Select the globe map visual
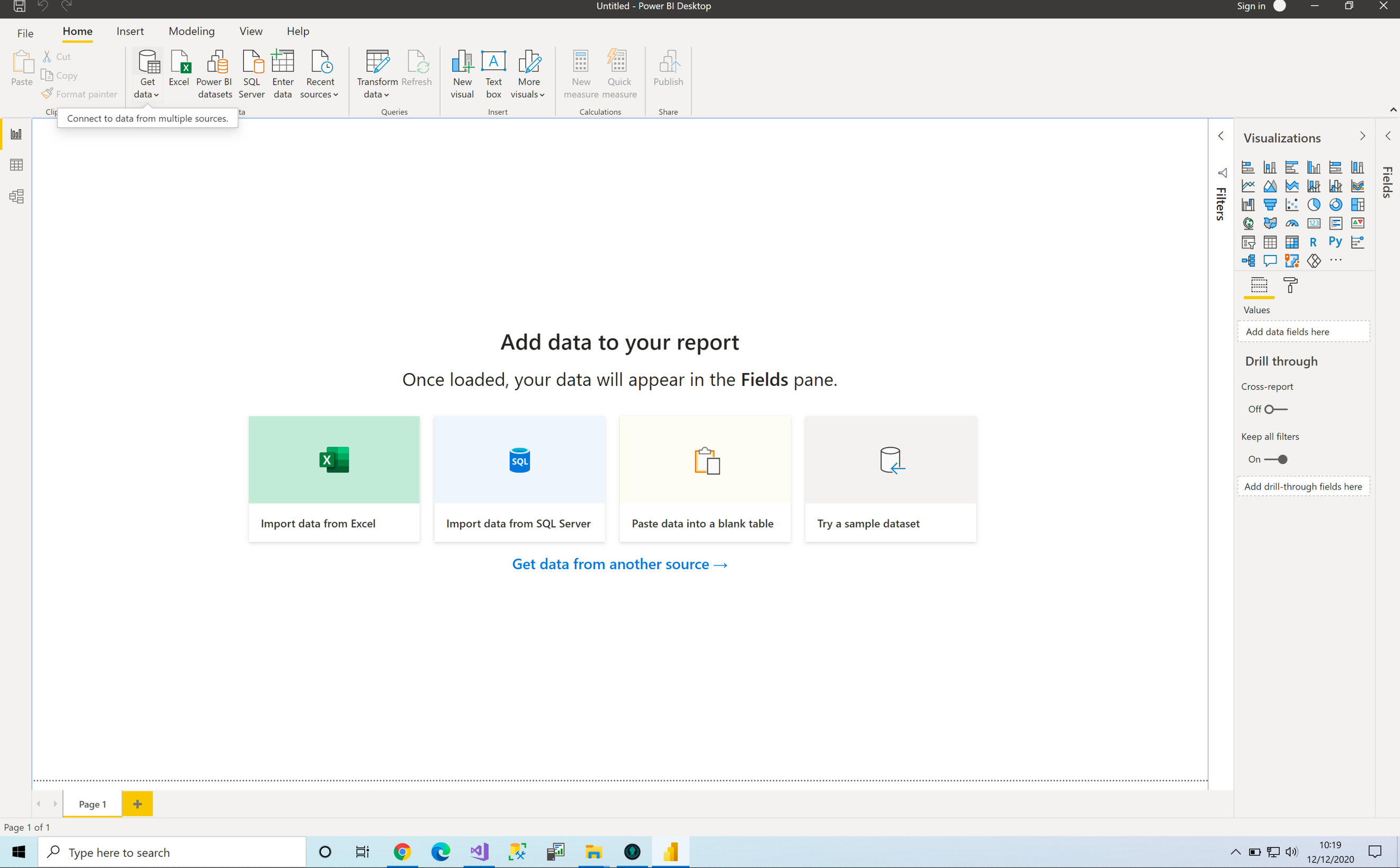 point(1248,223)
